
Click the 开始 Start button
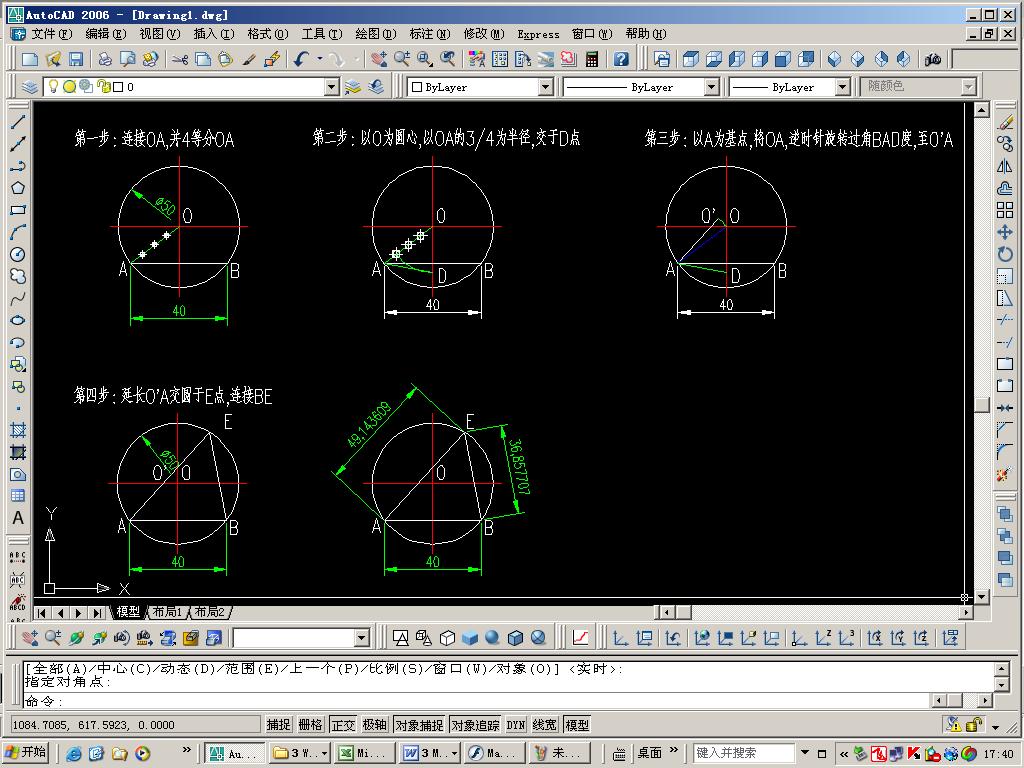coord(27,752)
